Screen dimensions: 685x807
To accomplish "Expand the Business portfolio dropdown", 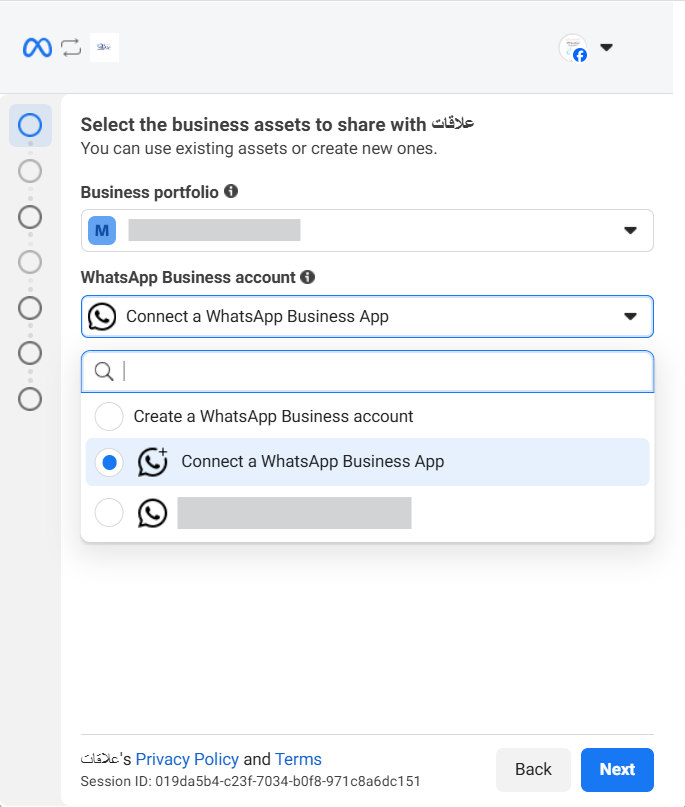I will 630,230.
